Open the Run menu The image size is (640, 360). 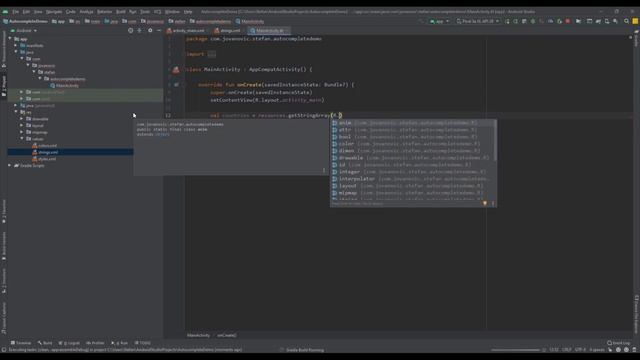133,12
